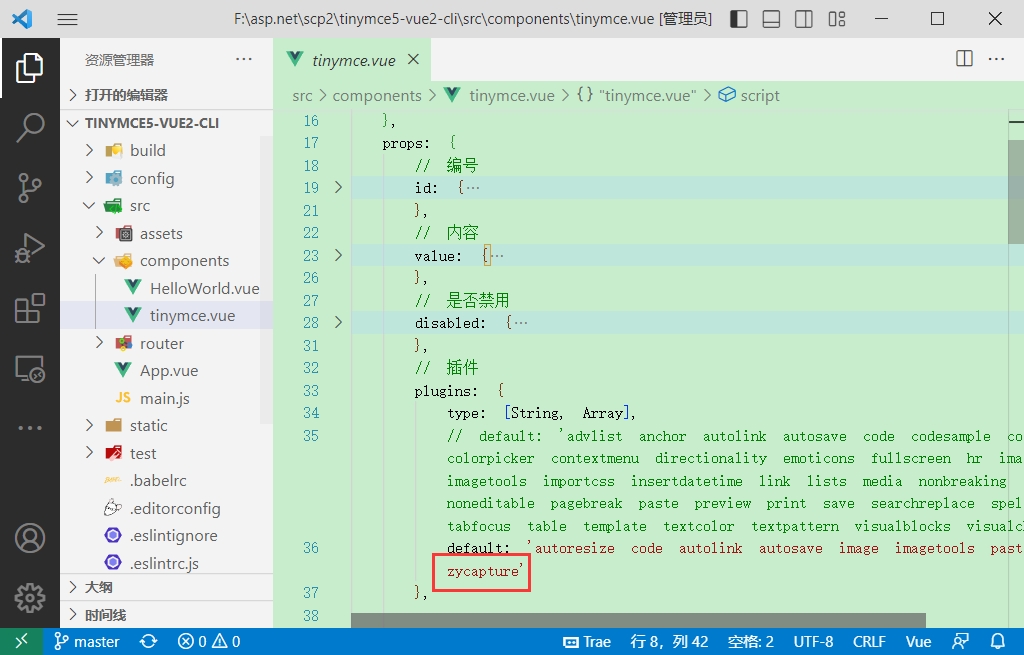Expand the build folder
Screen dimensions: 1024x655
(148, 150)
